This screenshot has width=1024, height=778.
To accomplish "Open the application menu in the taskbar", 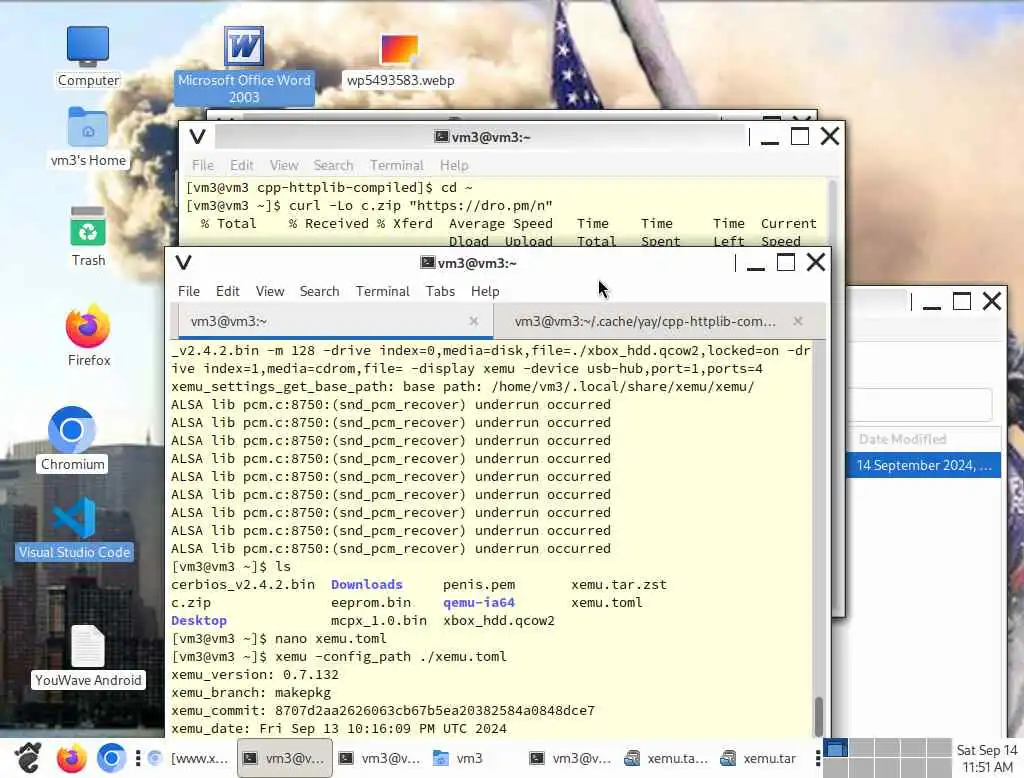I will 28,758.
